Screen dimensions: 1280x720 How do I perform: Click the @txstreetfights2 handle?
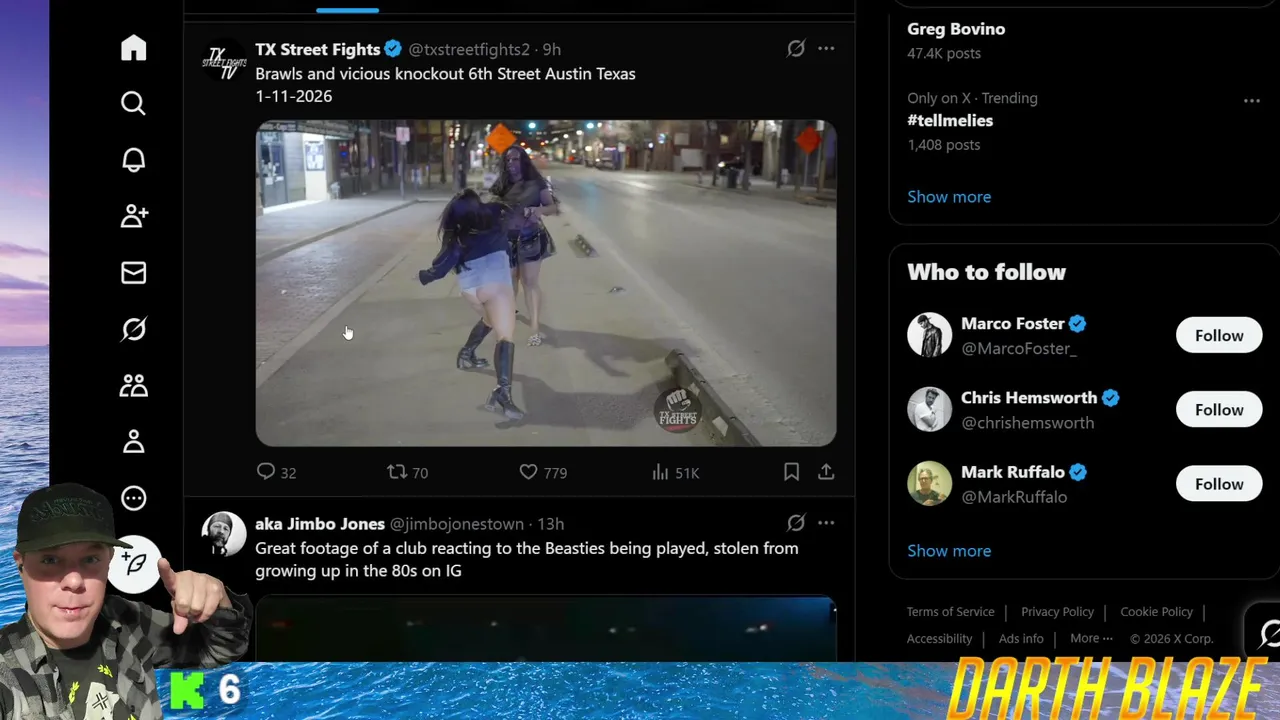coord(469,49)
